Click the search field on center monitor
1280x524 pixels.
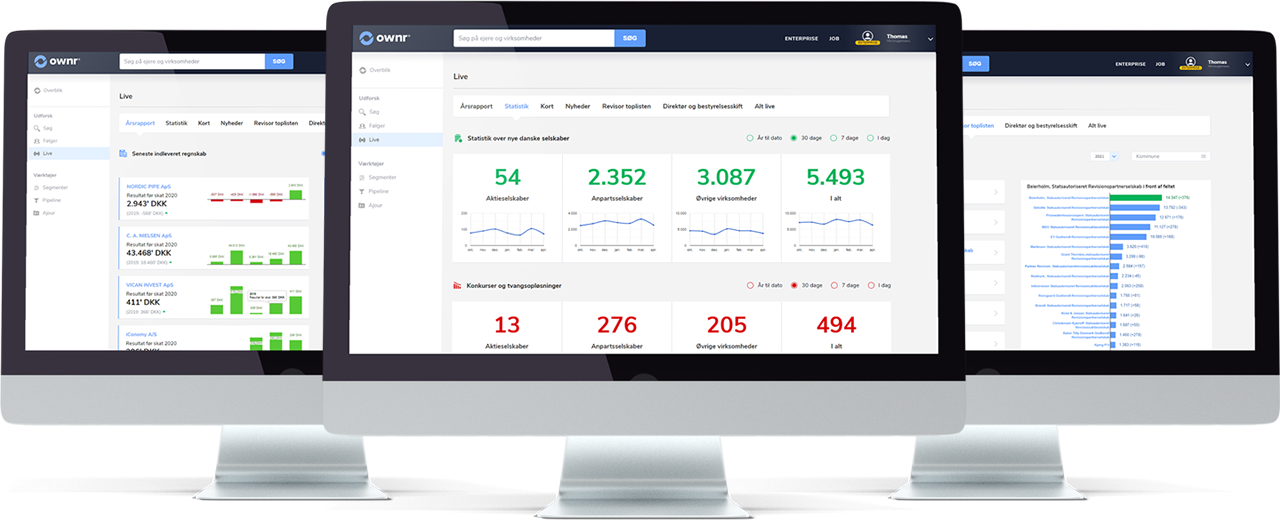click(x=532, y=38)
